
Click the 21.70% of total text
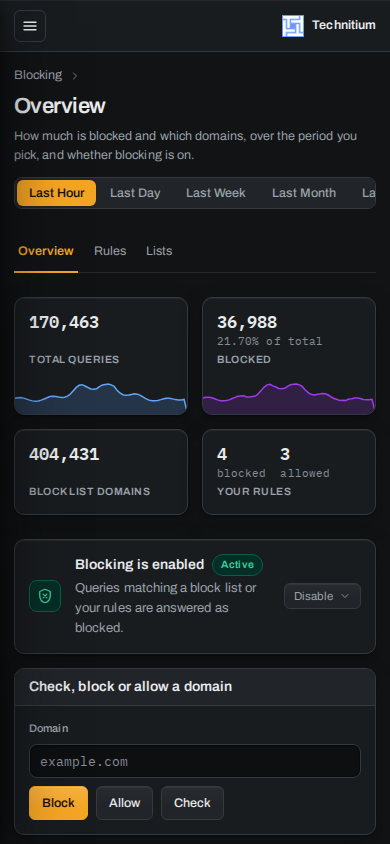[x=270, y=341]
